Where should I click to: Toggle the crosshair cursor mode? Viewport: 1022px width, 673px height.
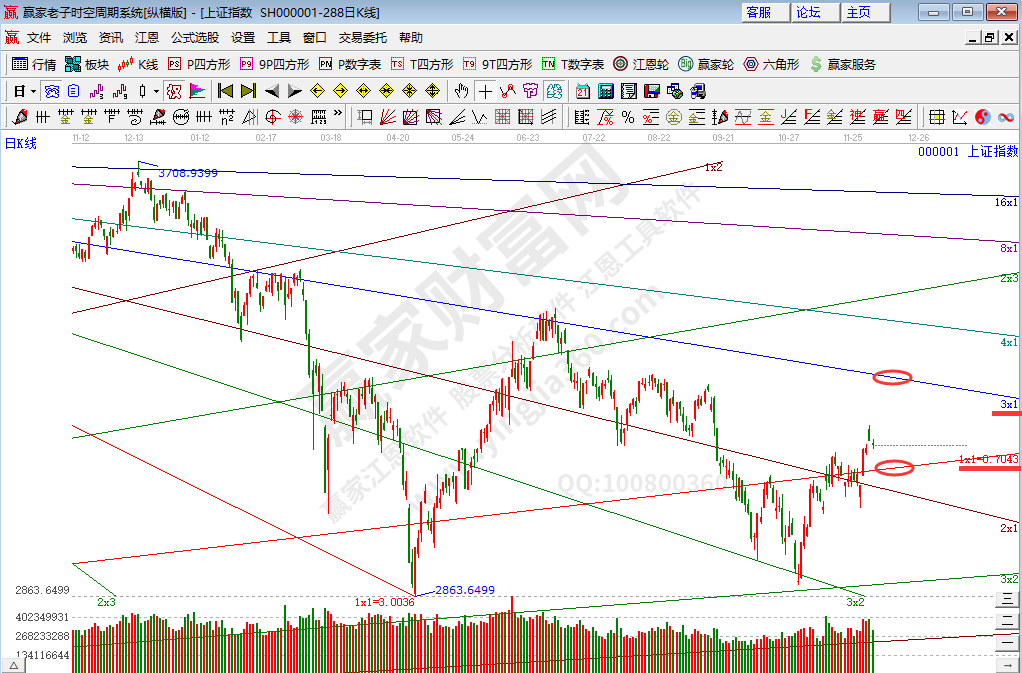click(x=485, y=91)
